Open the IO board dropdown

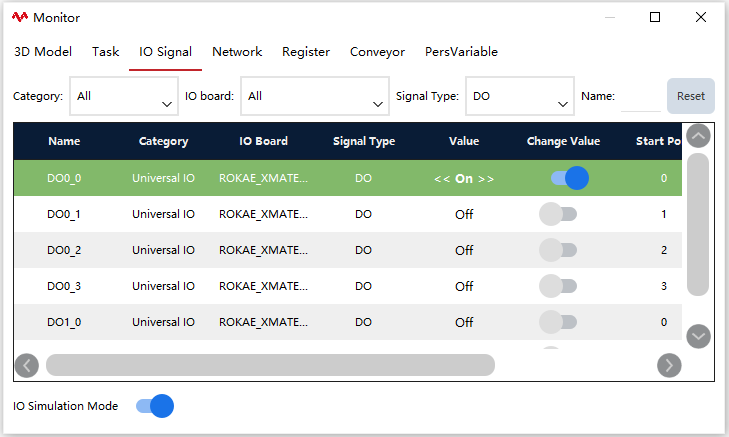coord(315,96)
